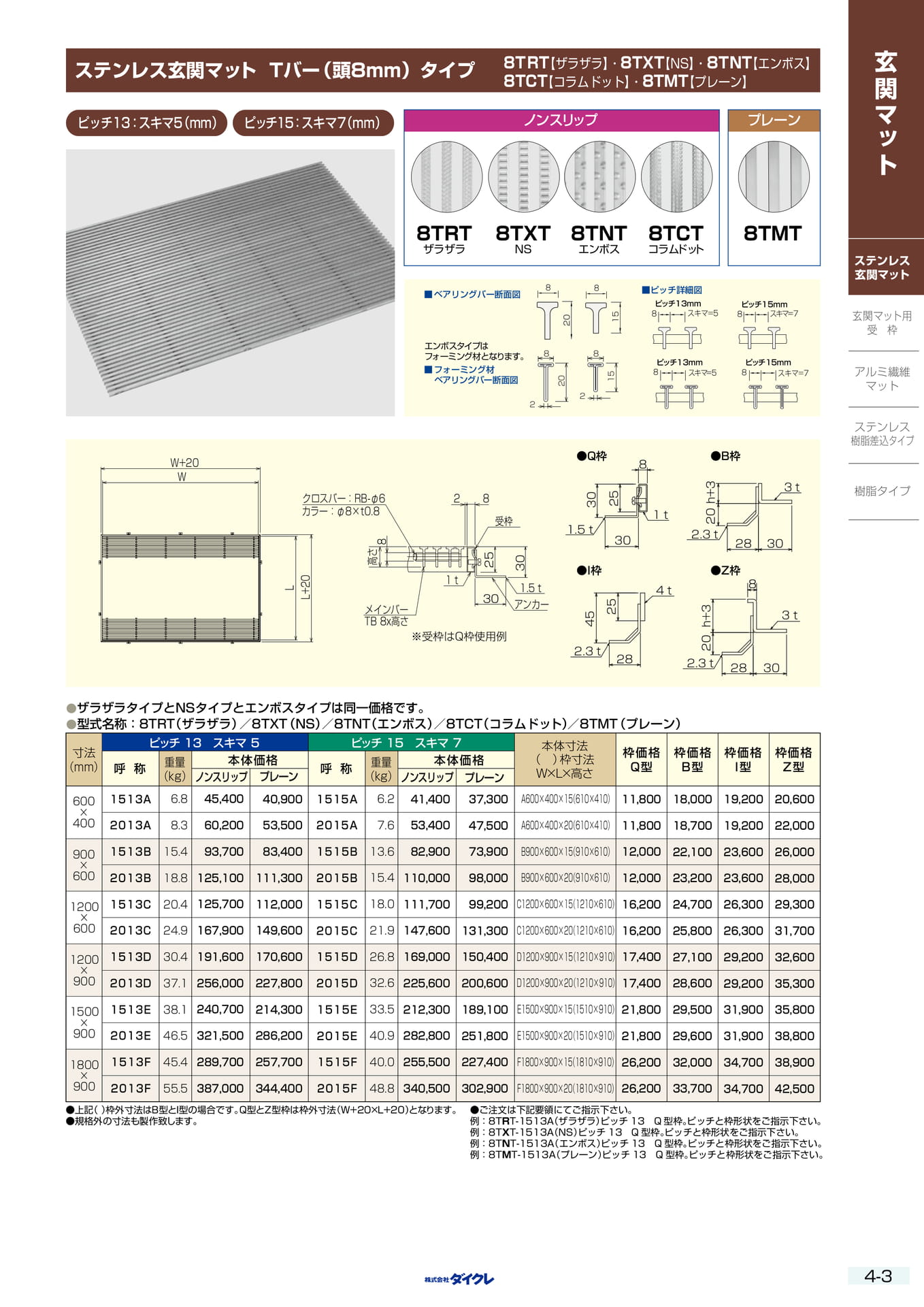The image size is (924, 1307).
Task: Click the ベアリングバー断面図 heading
Action: pyautogui.click(x=472, y=294)
